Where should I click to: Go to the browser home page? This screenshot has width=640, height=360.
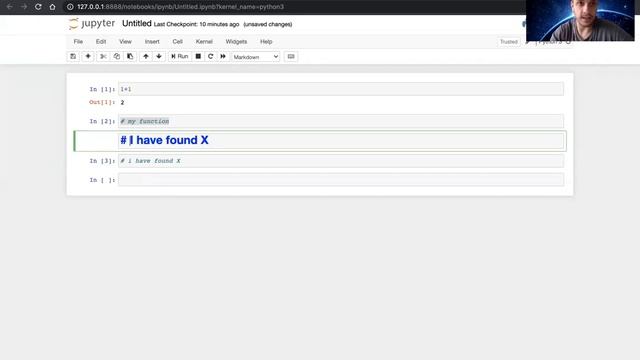52,7
